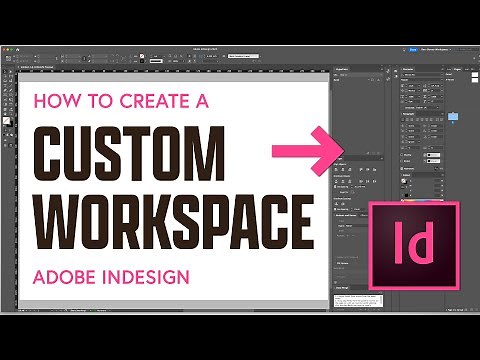This screenshot has width=480, height=360.
Task: Click Distribute top edges in Align panel
Action: [x=336, y=181]
